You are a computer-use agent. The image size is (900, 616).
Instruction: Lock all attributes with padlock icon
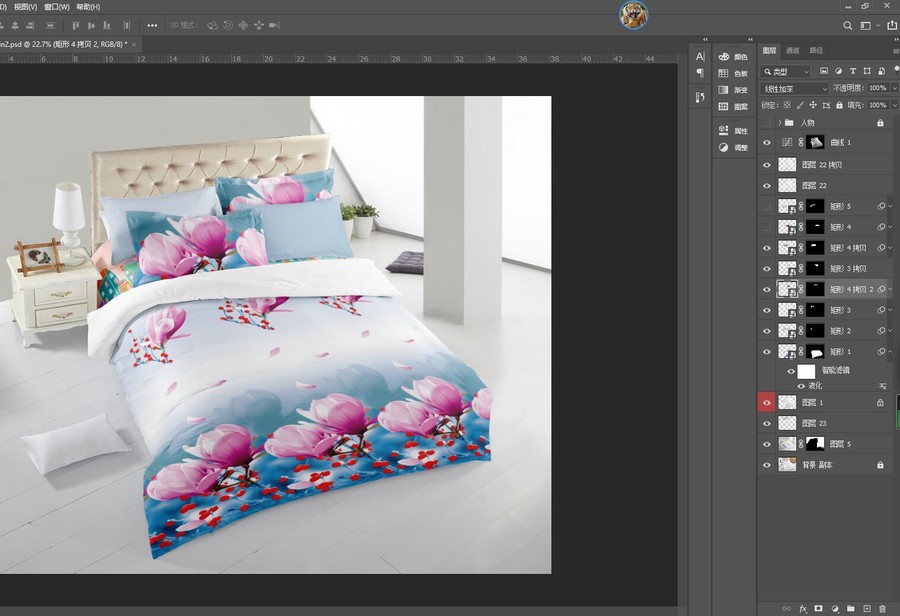click(x=839, y=105)
